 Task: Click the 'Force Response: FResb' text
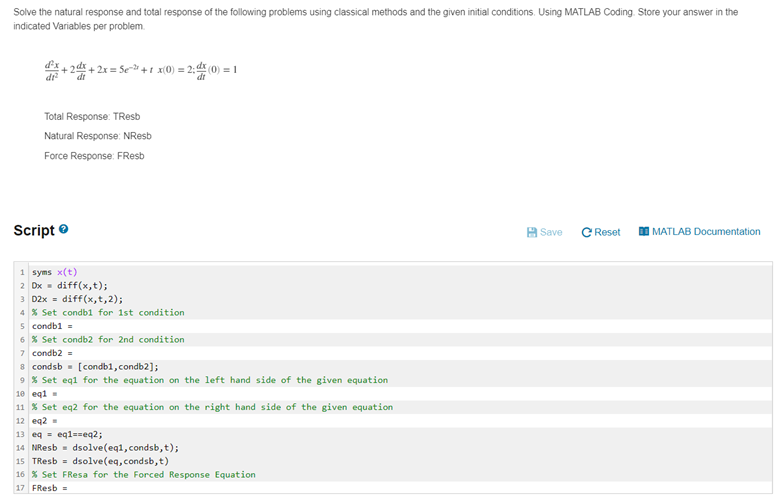94,156
